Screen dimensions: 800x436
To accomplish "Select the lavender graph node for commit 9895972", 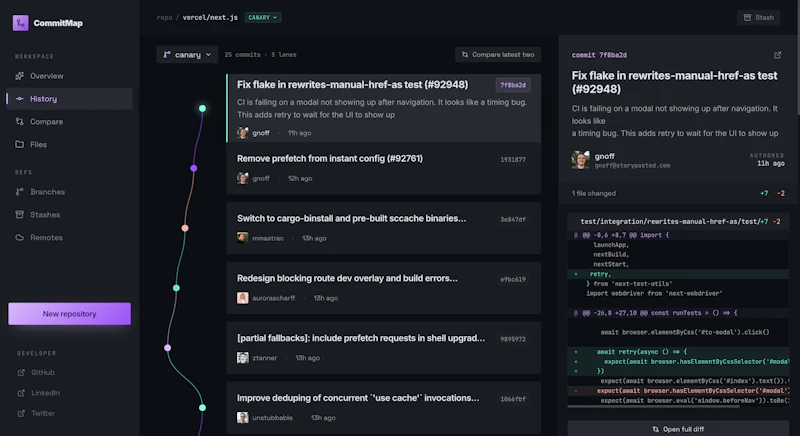I will (x=168, y=348).
